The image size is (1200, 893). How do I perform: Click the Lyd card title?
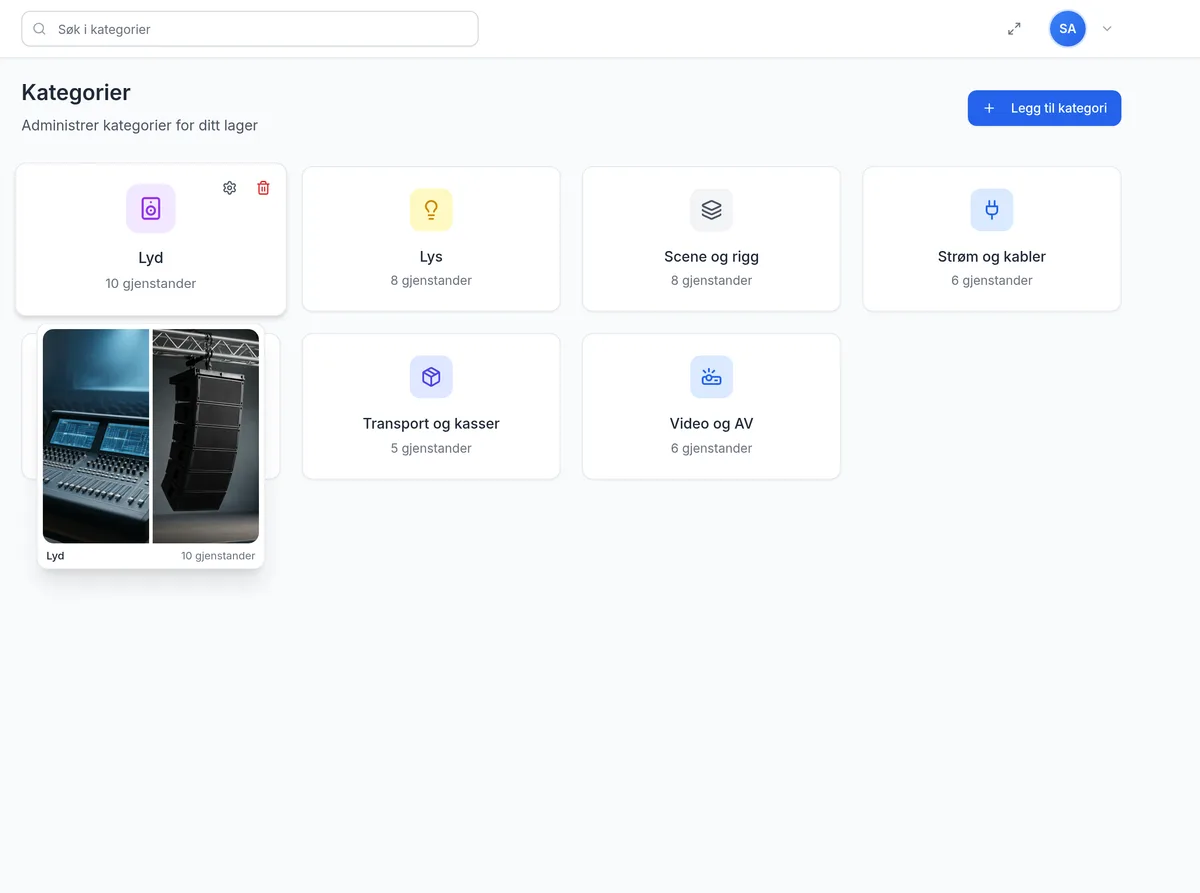[x=151, y=257]
